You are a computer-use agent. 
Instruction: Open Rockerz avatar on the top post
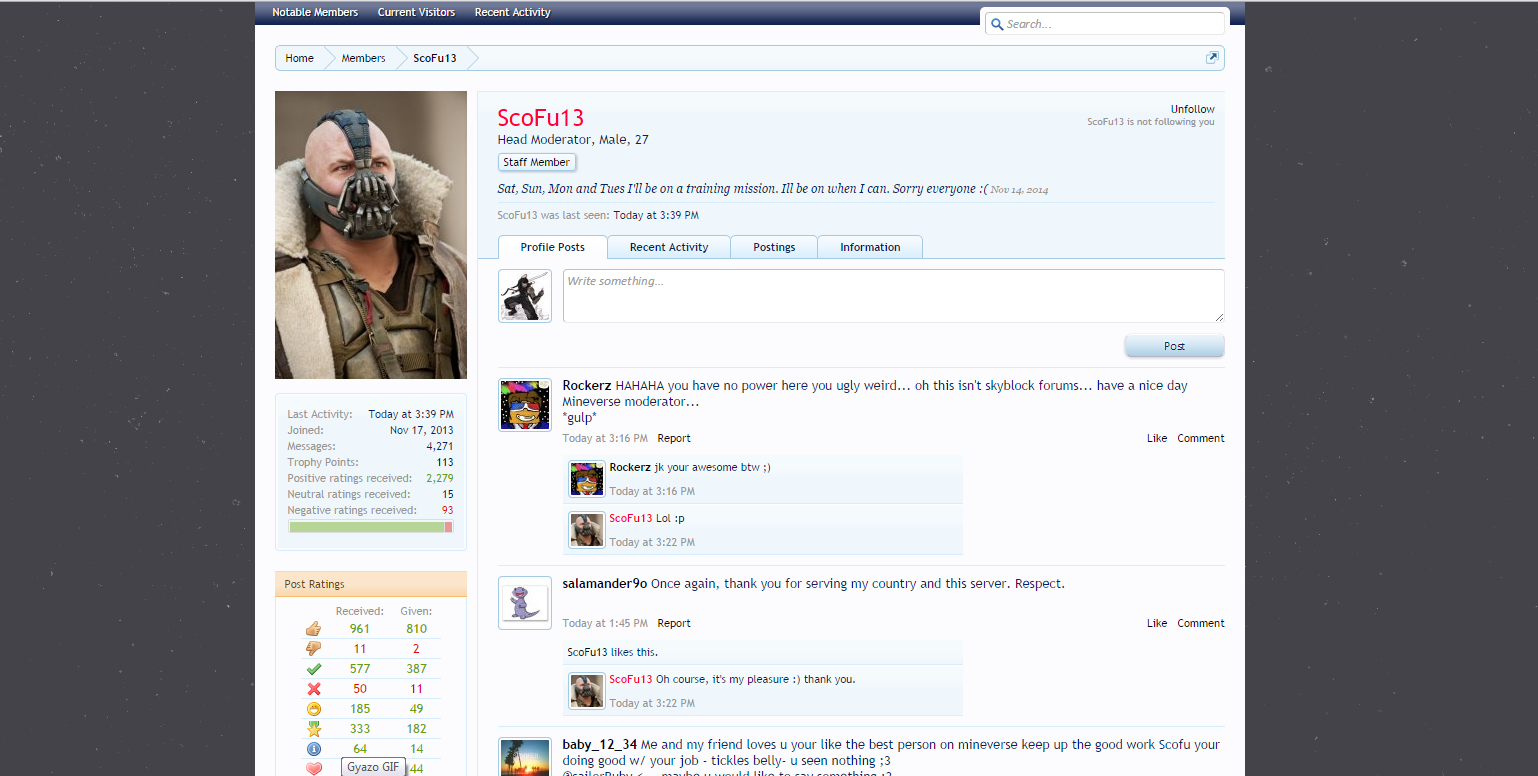525,405
